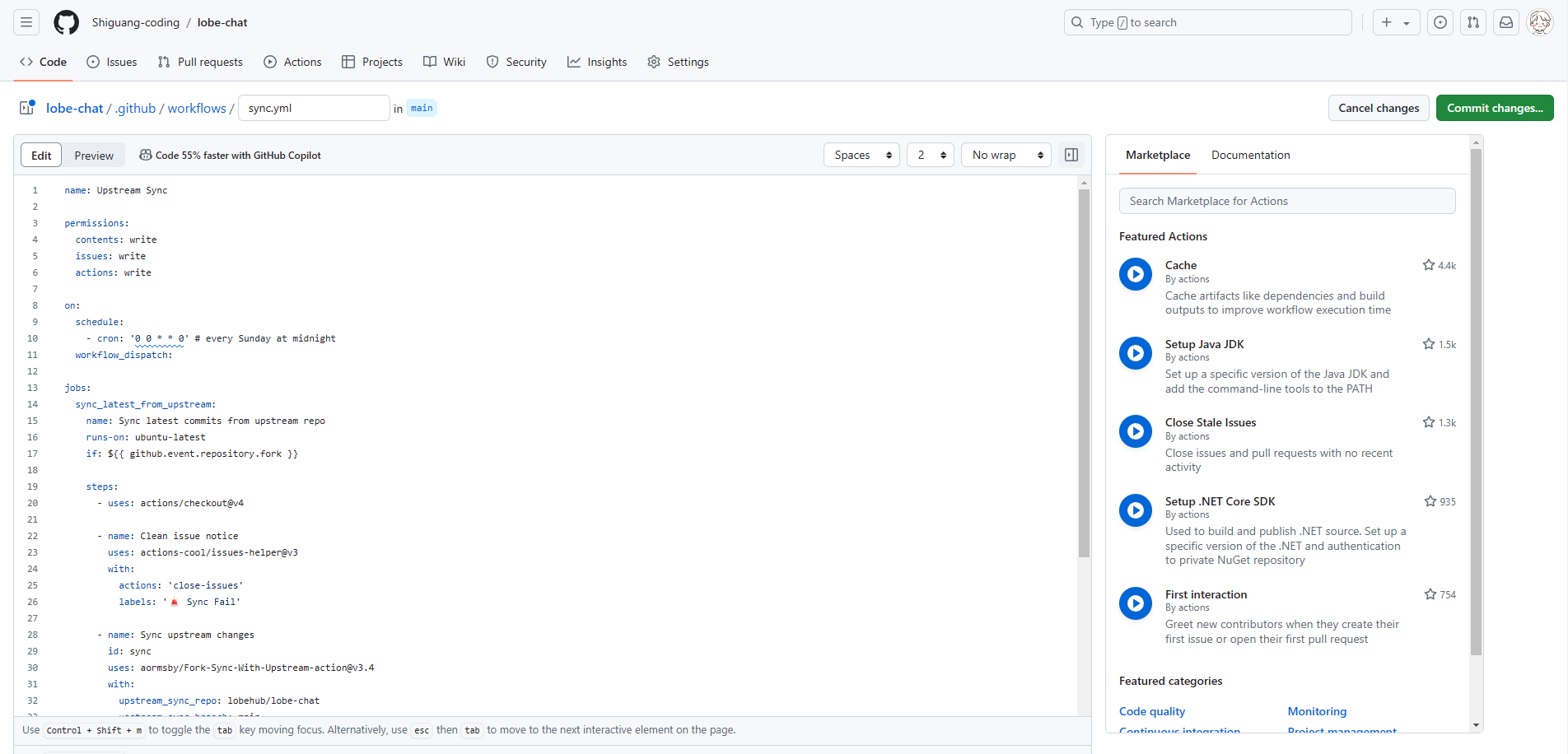Open the create new plus menu
The width and height of the screenshot is (1568, 754).
coord(1396,22)
